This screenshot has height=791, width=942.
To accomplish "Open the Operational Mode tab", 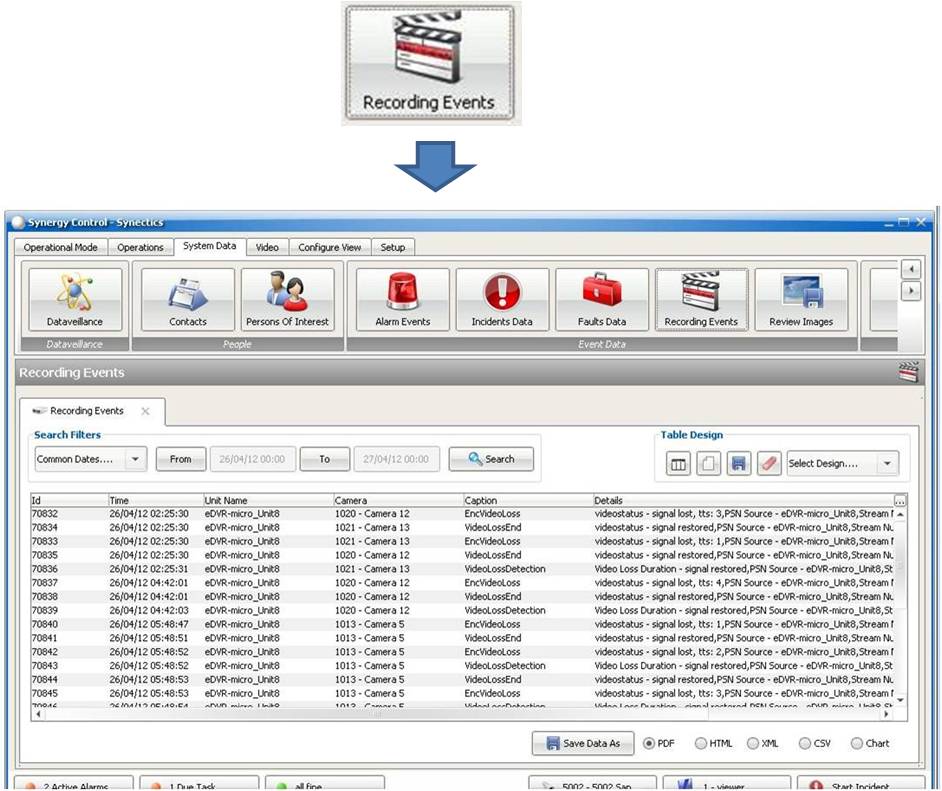I will pyautogui.click(x=61, y=247).
